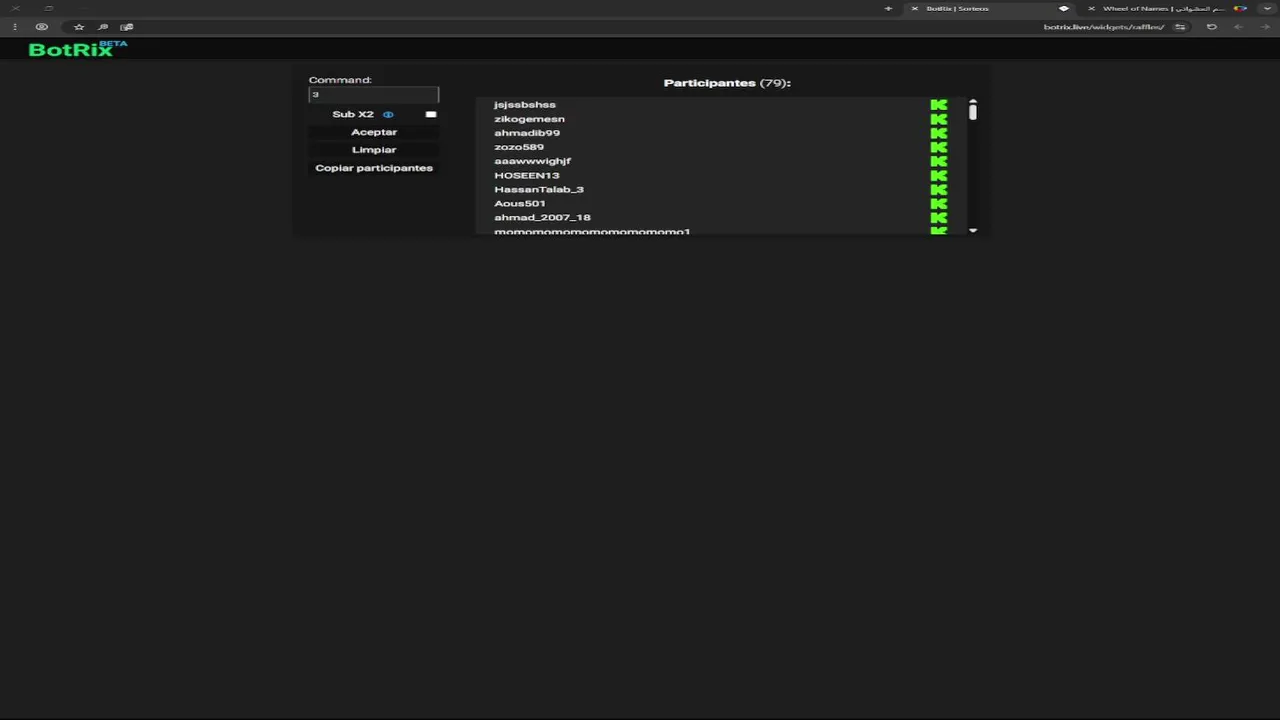Go forward in browser history

(1238, 27)
